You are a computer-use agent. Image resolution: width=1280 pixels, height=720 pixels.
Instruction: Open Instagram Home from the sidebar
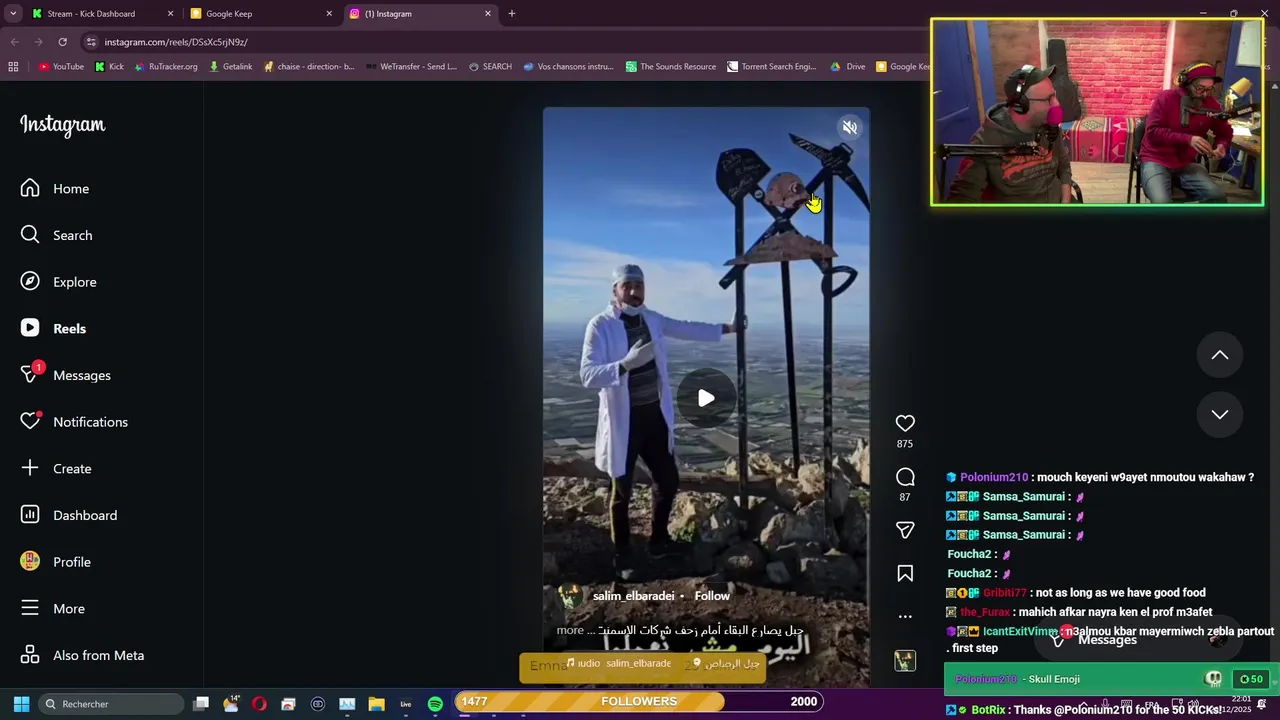click(x=55, y=188)
